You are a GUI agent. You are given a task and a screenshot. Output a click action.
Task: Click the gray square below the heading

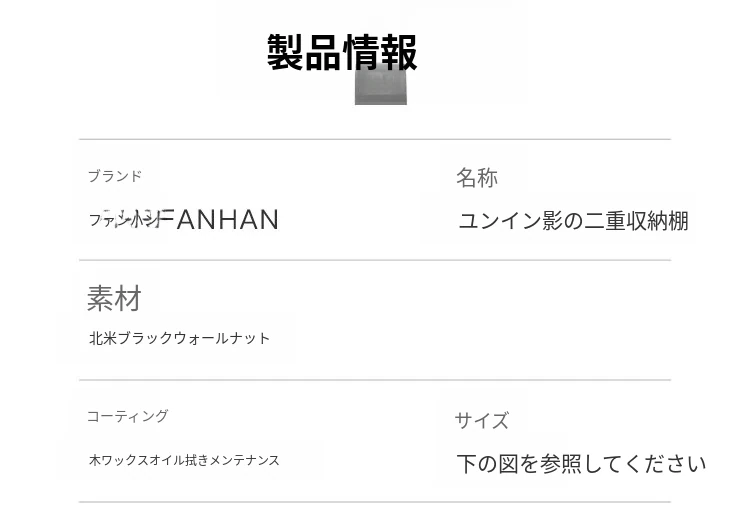click(x=381, y=88)
